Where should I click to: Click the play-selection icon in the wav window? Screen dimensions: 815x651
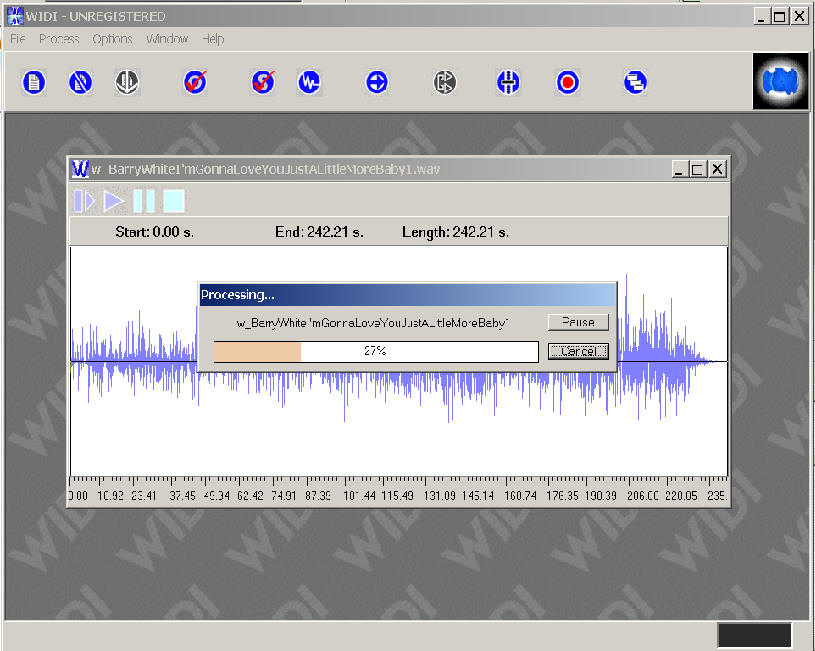pyautogui.click(x=84, y=201)
